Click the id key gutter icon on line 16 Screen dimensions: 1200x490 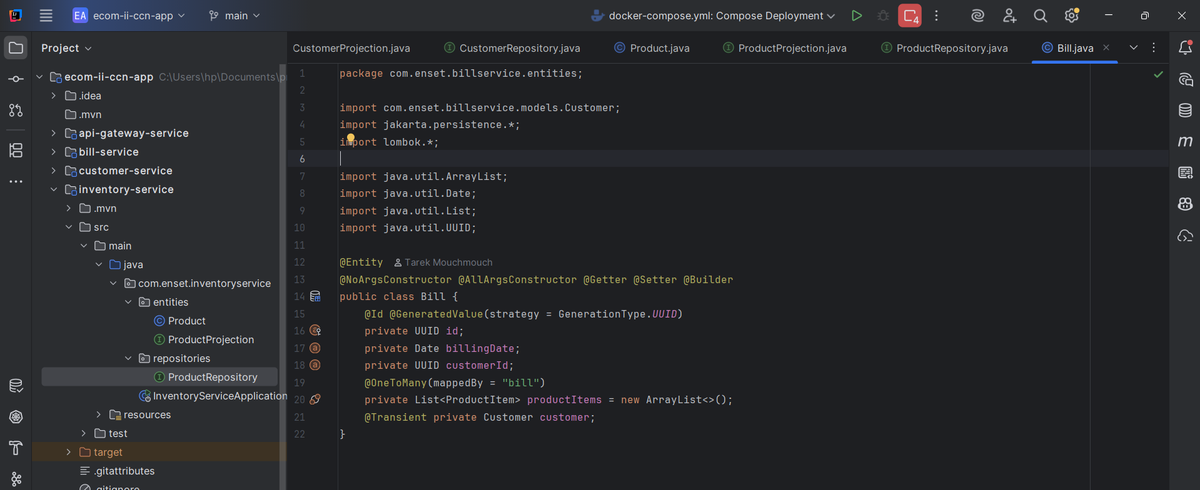[315, 329]
